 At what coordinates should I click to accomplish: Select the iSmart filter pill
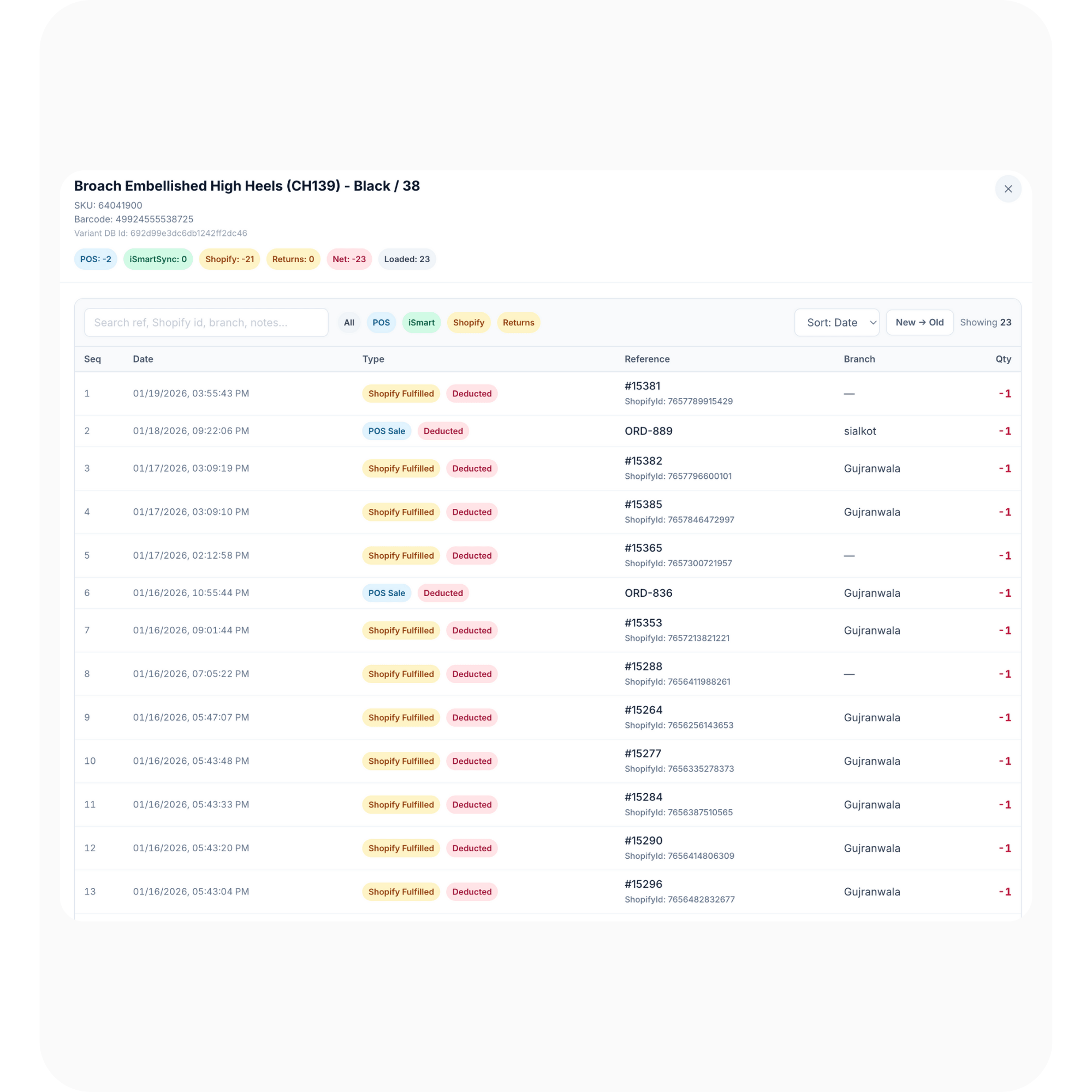(421, 322)
